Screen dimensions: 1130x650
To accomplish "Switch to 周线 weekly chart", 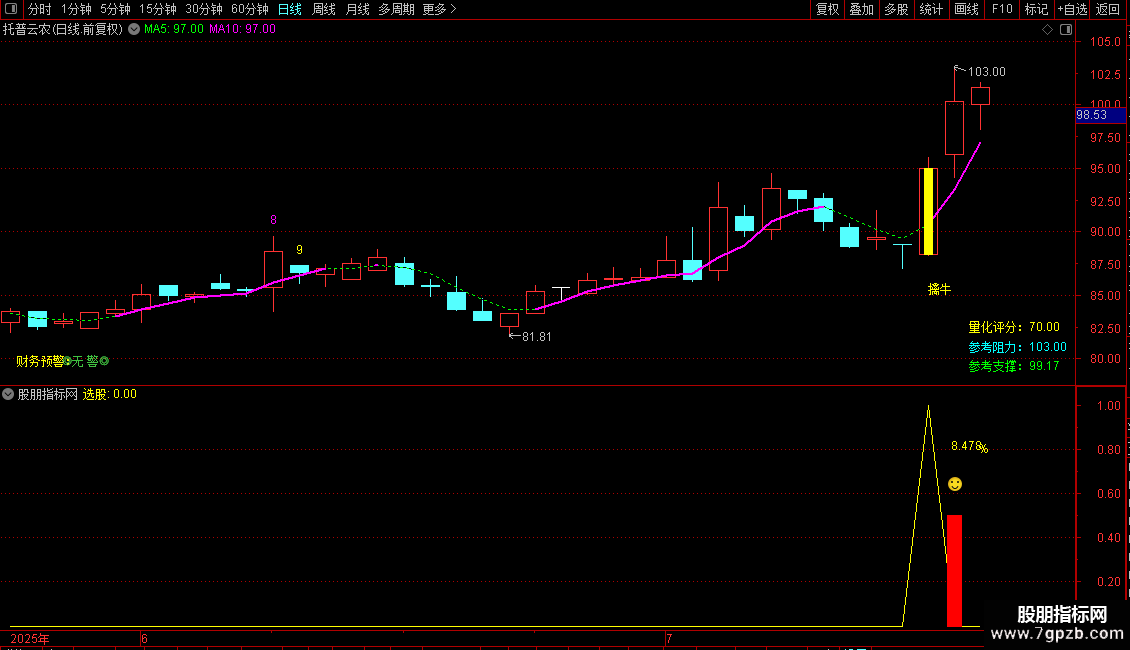I will coord(324,9).
